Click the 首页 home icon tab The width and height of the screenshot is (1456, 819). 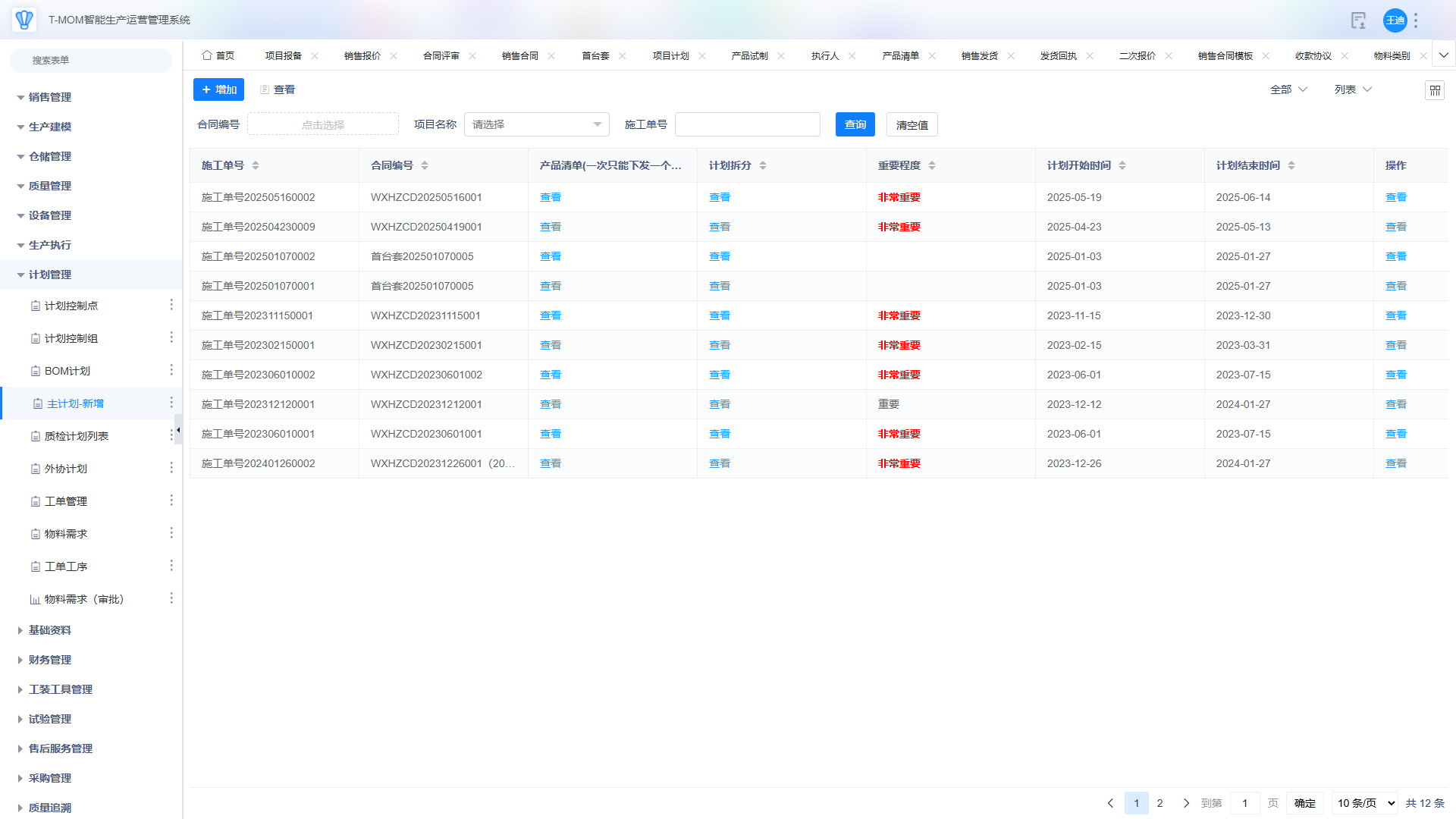point(218,56)
